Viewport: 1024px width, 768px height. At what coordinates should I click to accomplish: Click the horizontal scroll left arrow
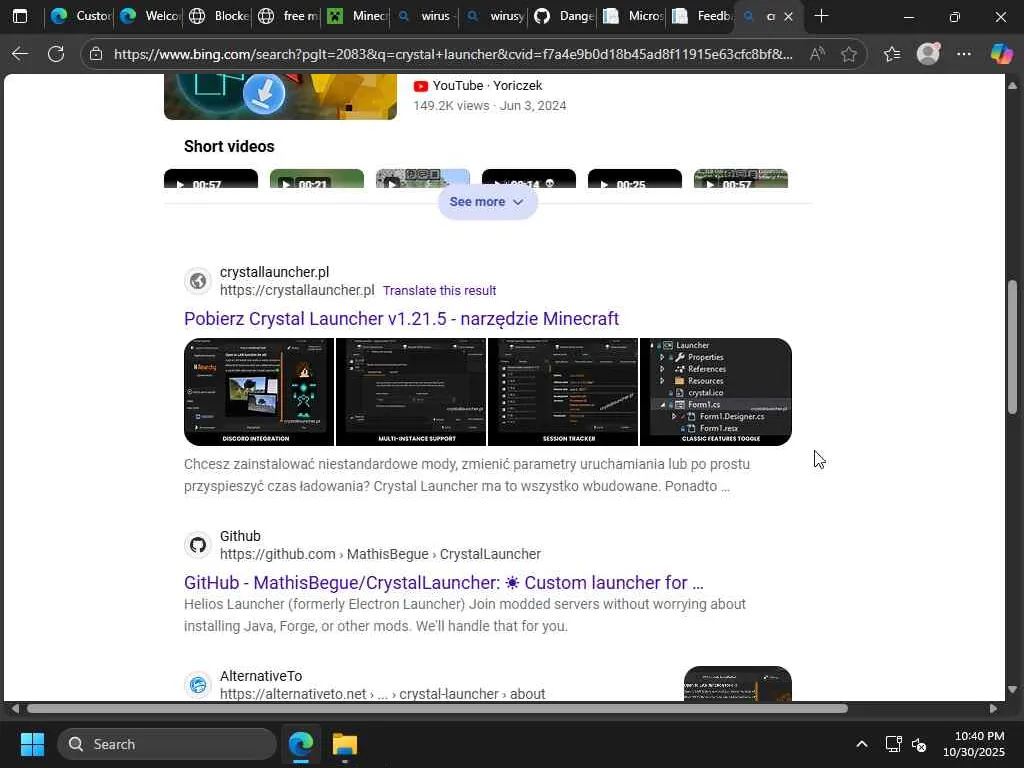pyautogui.click(x=14, y=709)
